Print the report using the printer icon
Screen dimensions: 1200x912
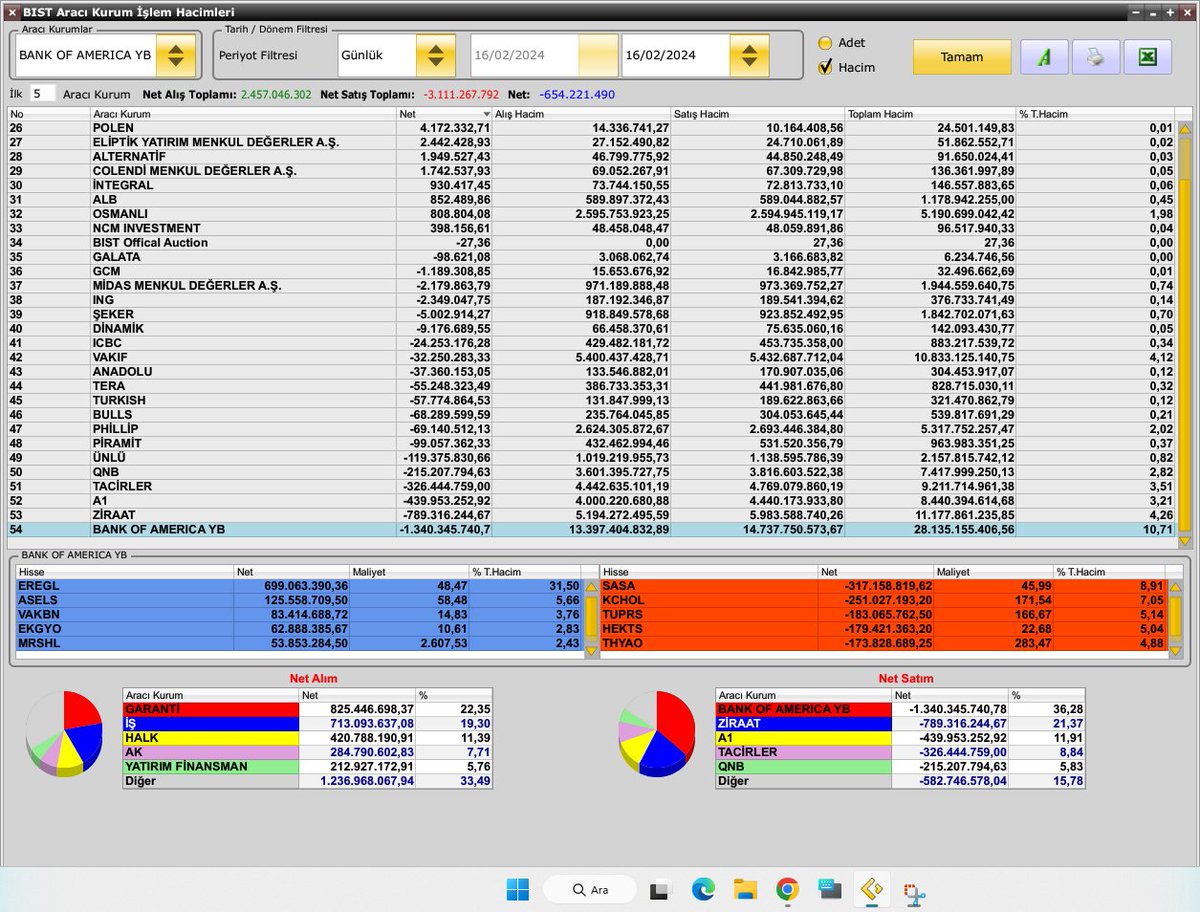point(1096,57)
